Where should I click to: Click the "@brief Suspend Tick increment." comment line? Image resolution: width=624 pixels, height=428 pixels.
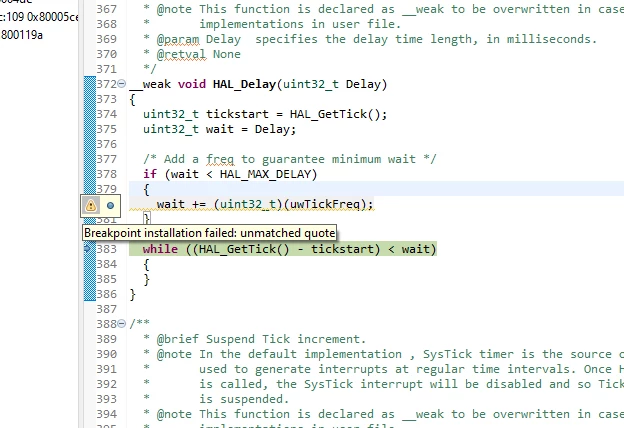261,339
